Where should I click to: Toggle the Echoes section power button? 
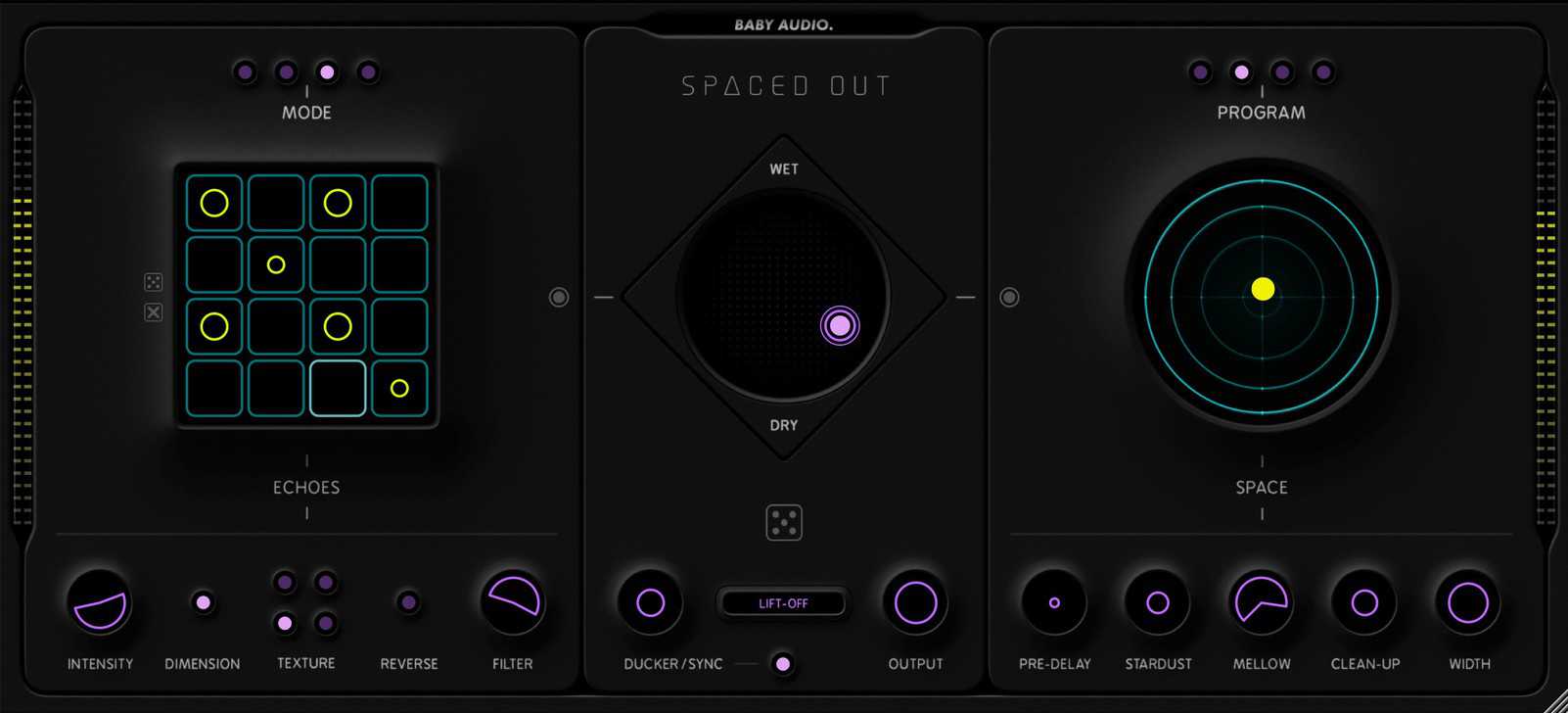[x=559, y=297]
